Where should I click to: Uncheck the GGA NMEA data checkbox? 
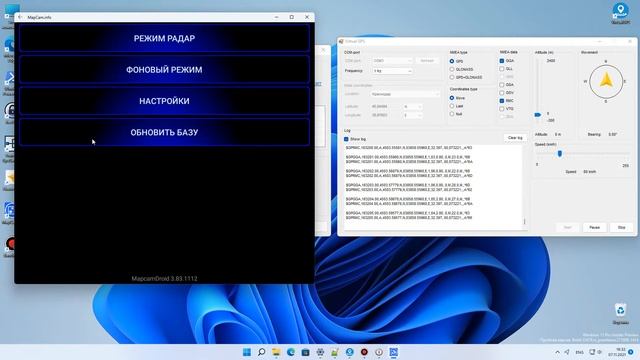pos(502,61)
